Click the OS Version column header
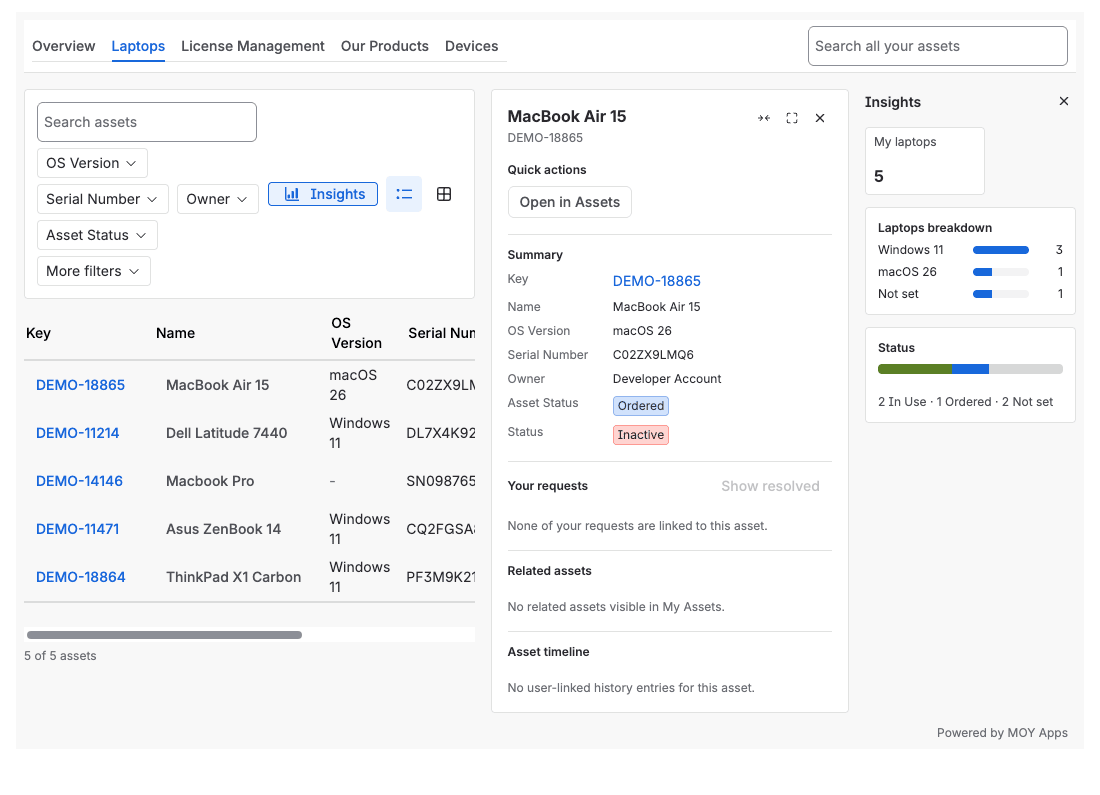 (x=356, y=333)
